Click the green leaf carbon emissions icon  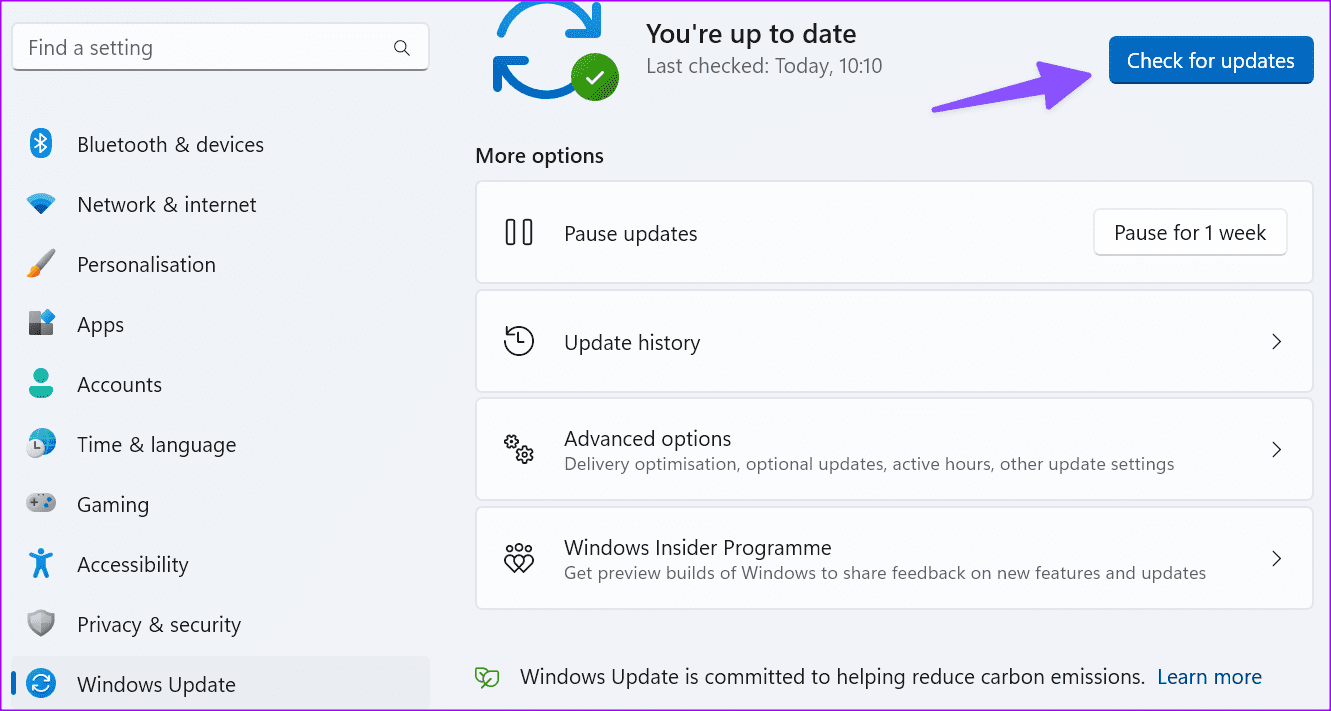[x=487, y=677]
